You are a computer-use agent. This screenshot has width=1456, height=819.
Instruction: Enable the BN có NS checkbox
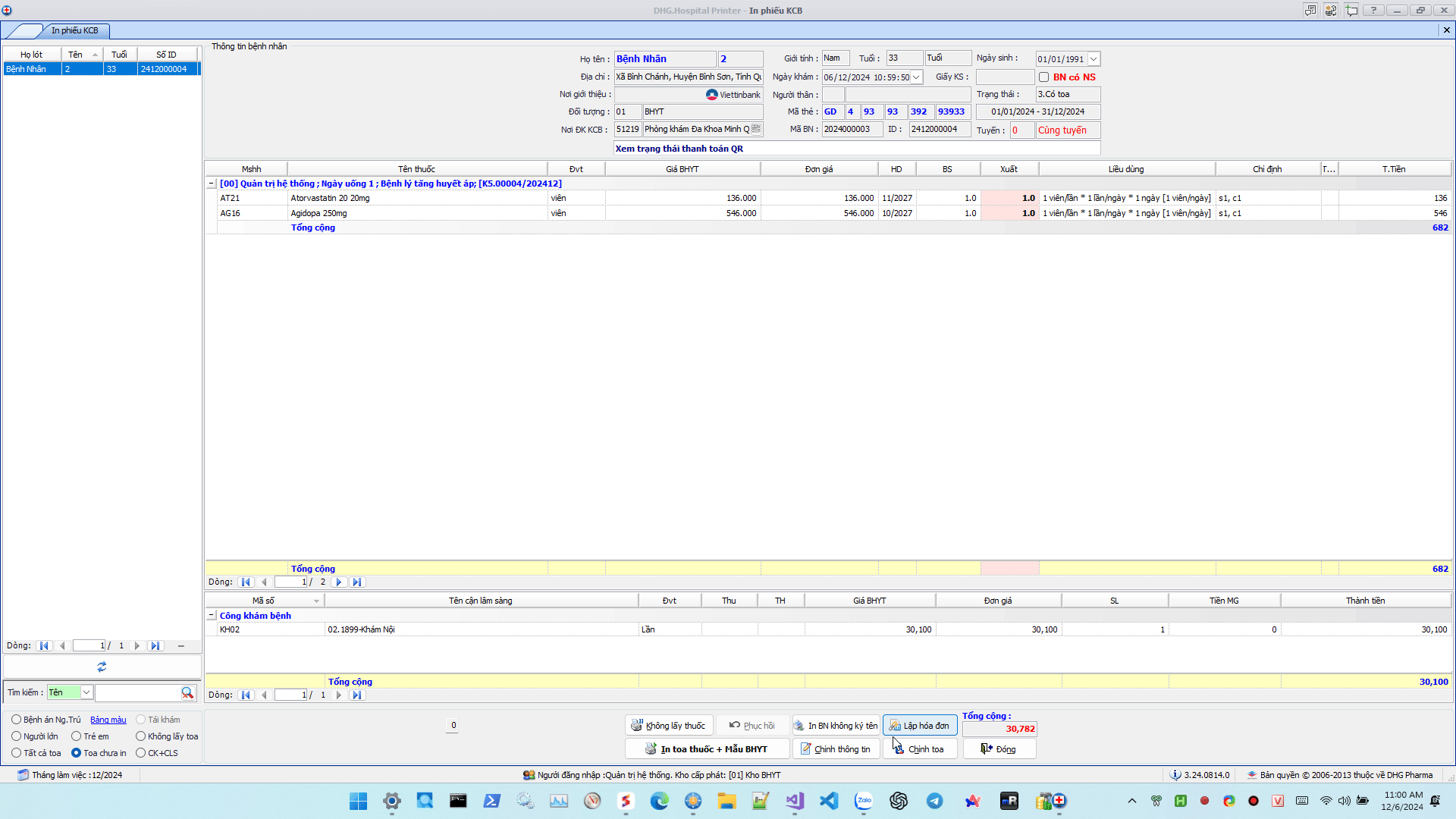1043,77
